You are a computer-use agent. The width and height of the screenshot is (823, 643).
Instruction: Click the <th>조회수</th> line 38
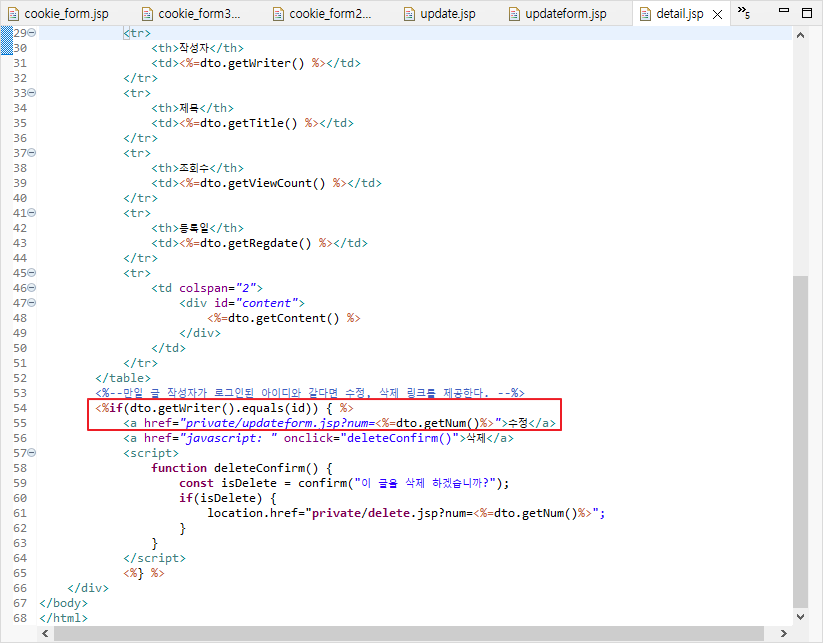coord(197,168)
